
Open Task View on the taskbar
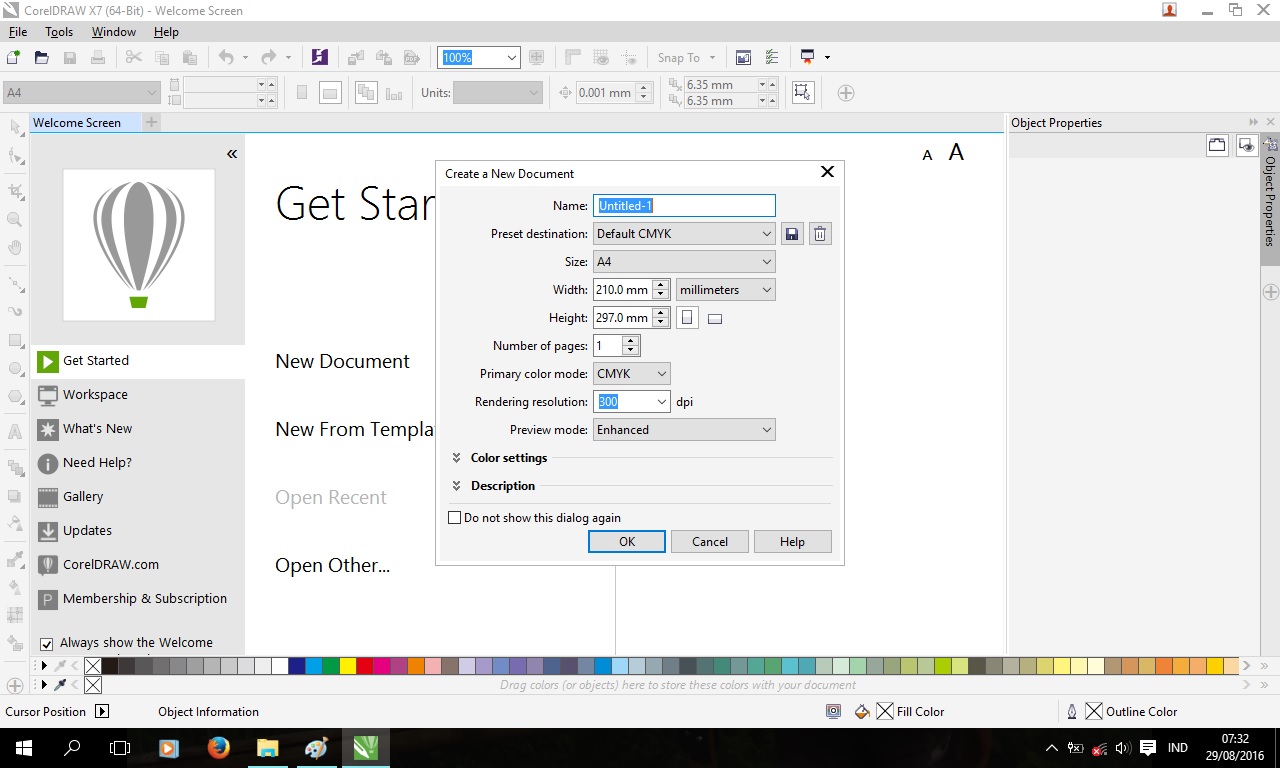tap(120, 747)
